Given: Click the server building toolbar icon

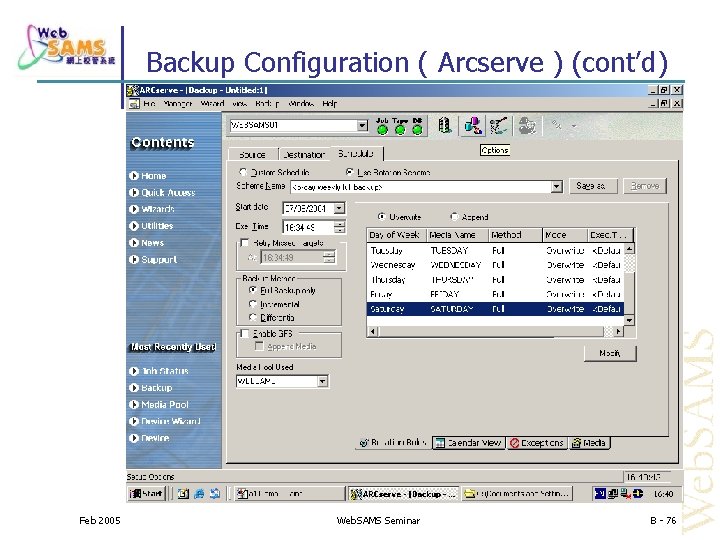Looking at the screenshot, I should [444, 125].
